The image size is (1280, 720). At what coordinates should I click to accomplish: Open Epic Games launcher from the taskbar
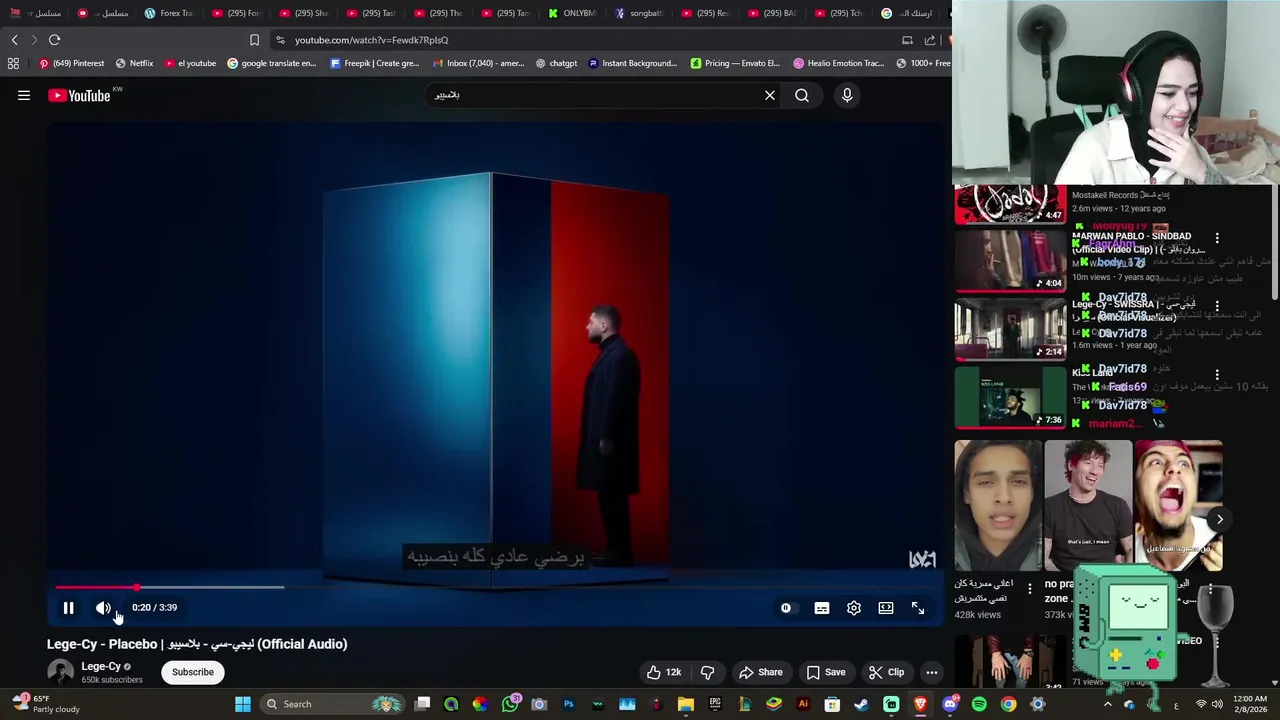(x=715, y=704)
